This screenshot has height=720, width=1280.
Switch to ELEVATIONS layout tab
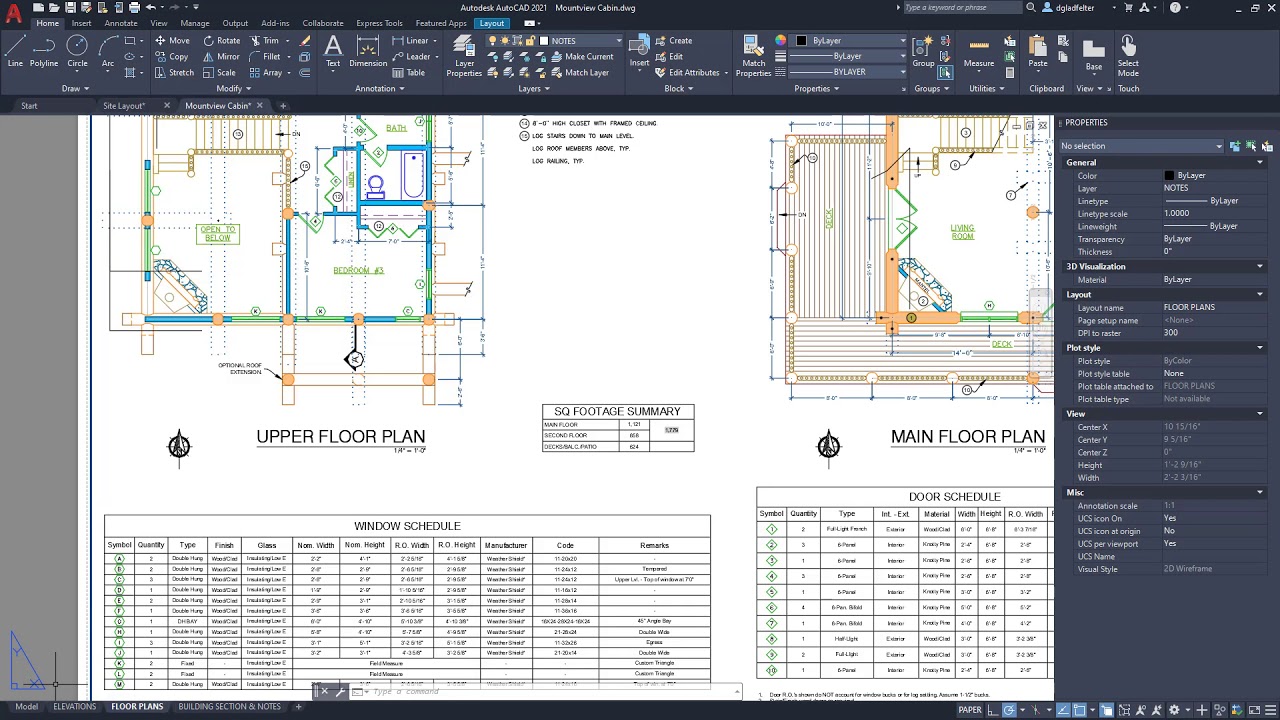(x=75, y=707)
